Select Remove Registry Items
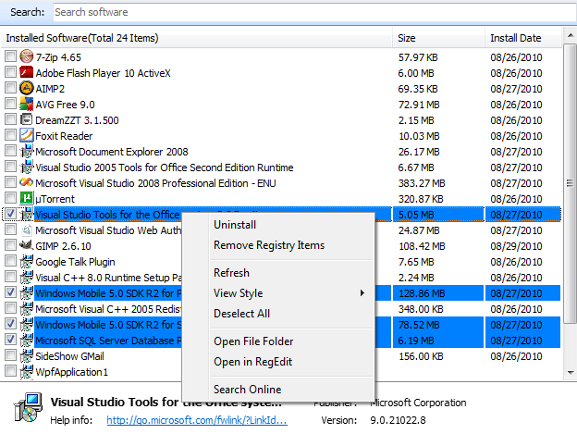This screenshot has width=577, height=434. [269, 245]
